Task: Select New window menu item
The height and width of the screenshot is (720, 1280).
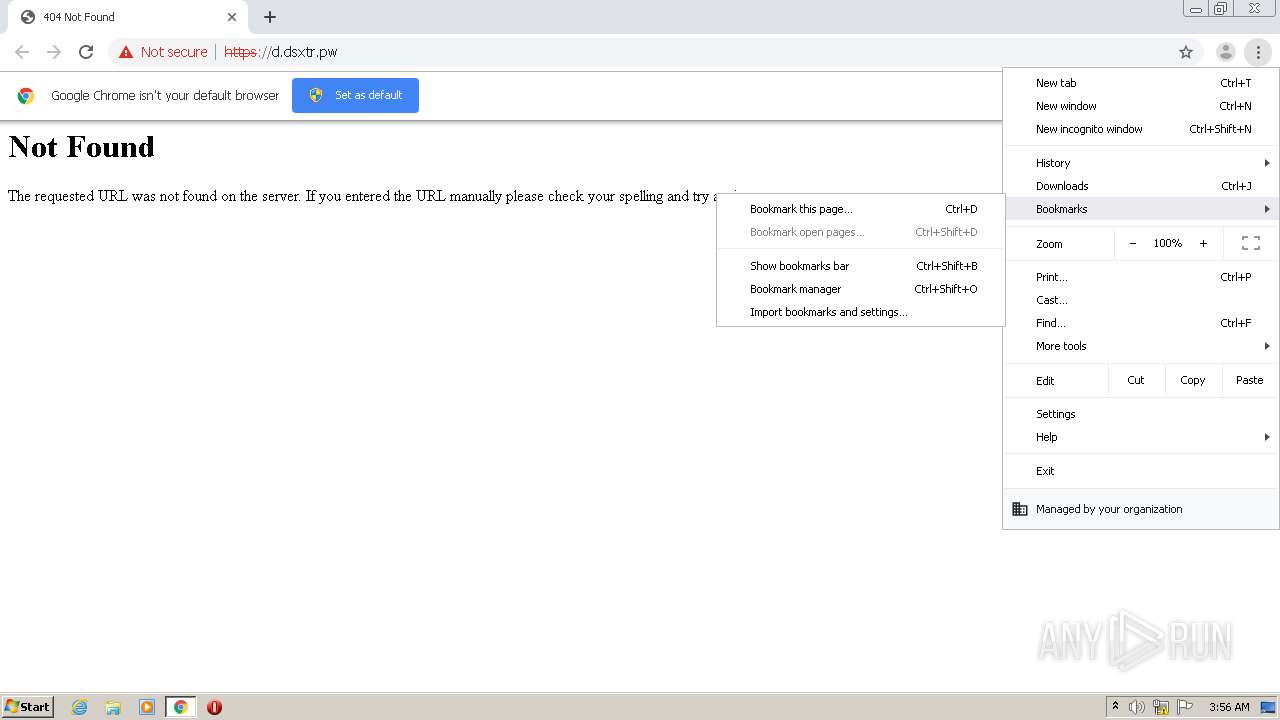Action: coord(1141,106)
